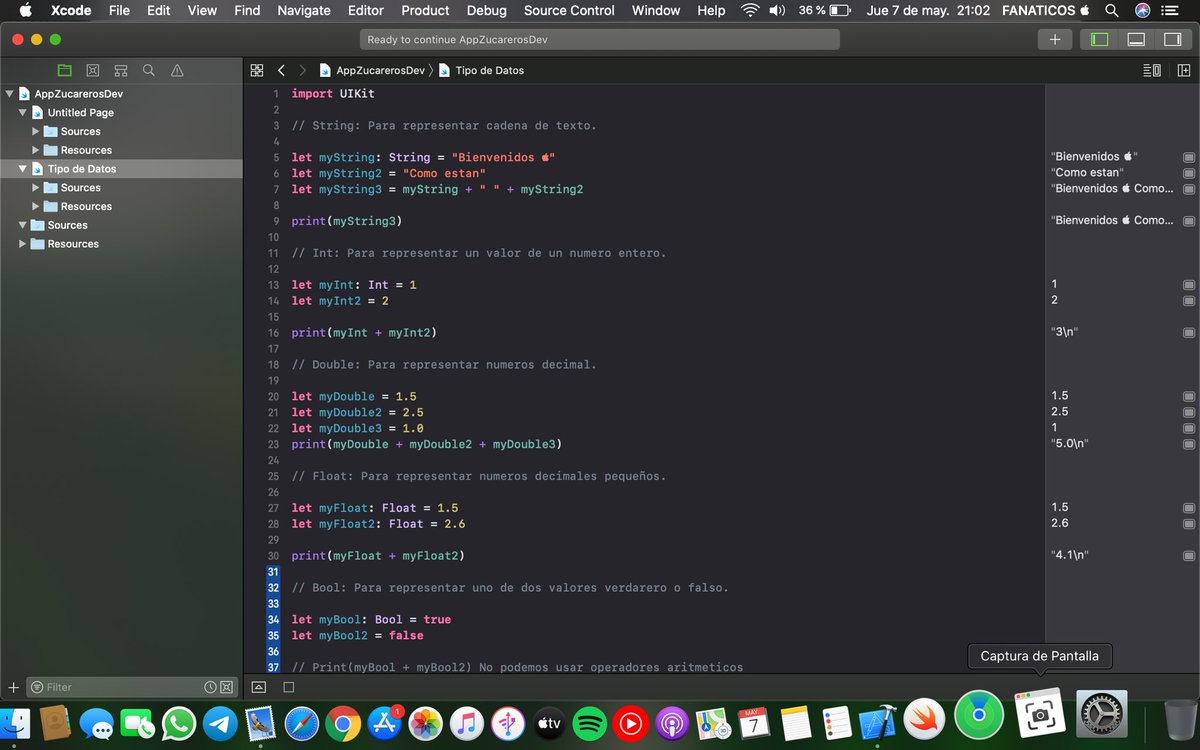Click the playground execution stop square
Viewport: 1200px width, 750px height.
pos(288,687)
